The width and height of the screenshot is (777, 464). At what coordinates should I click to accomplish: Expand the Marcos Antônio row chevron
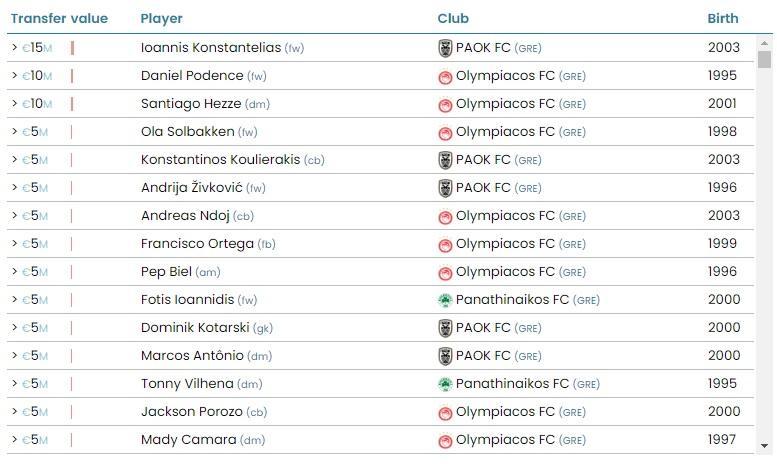click(x=14, y=355)
